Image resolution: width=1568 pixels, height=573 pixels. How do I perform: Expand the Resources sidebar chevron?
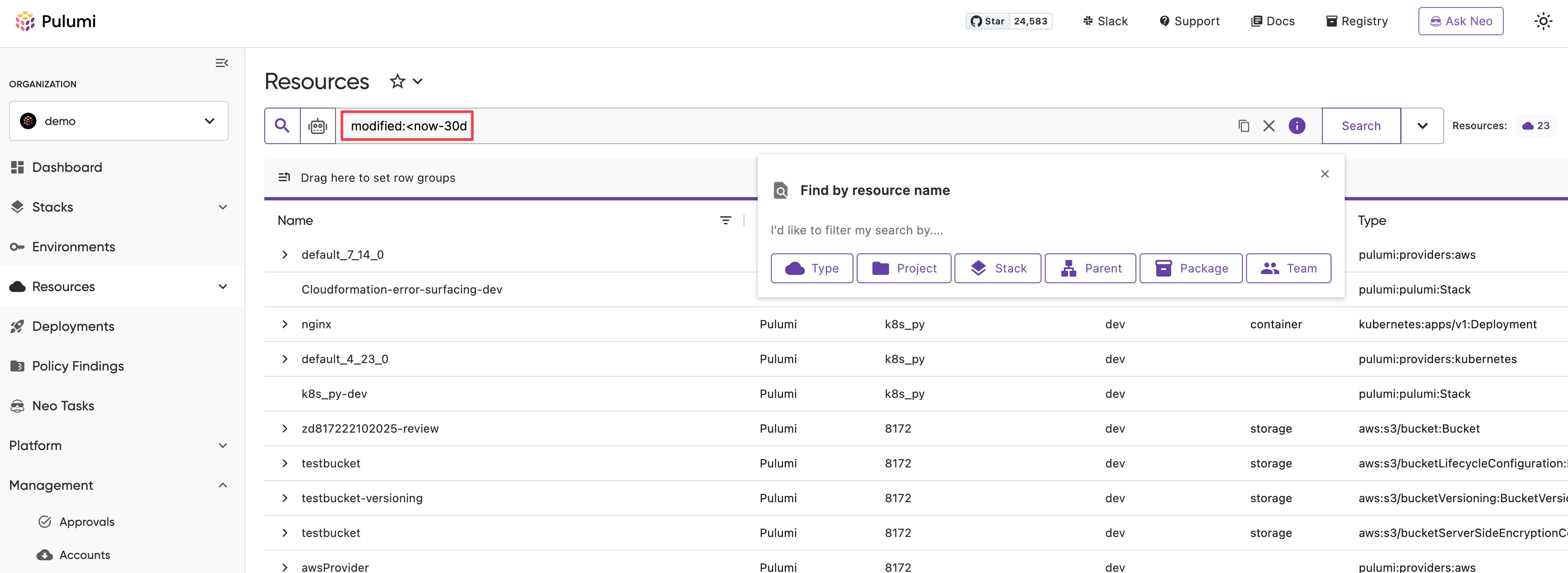point(223,286)
